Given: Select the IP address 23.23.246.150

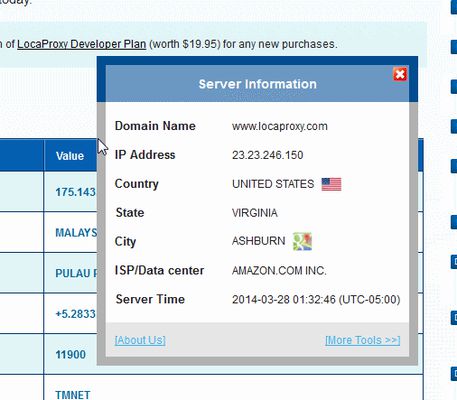Looking at the screenshot, I should [x=268, y=155].
